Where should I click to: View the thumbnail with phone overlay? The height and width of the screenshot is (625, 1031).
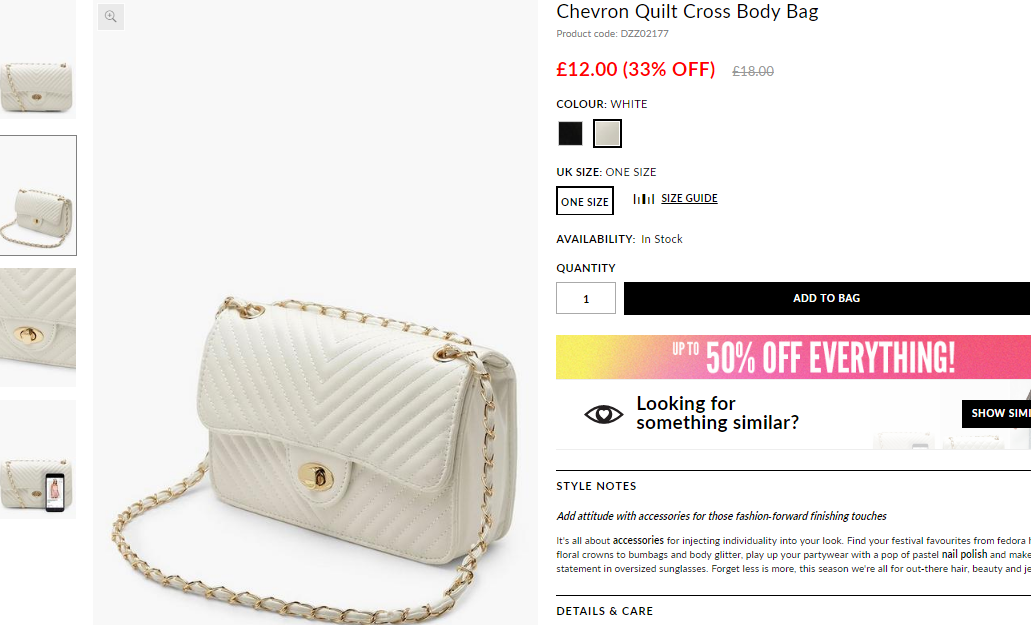tap(37, 459)
